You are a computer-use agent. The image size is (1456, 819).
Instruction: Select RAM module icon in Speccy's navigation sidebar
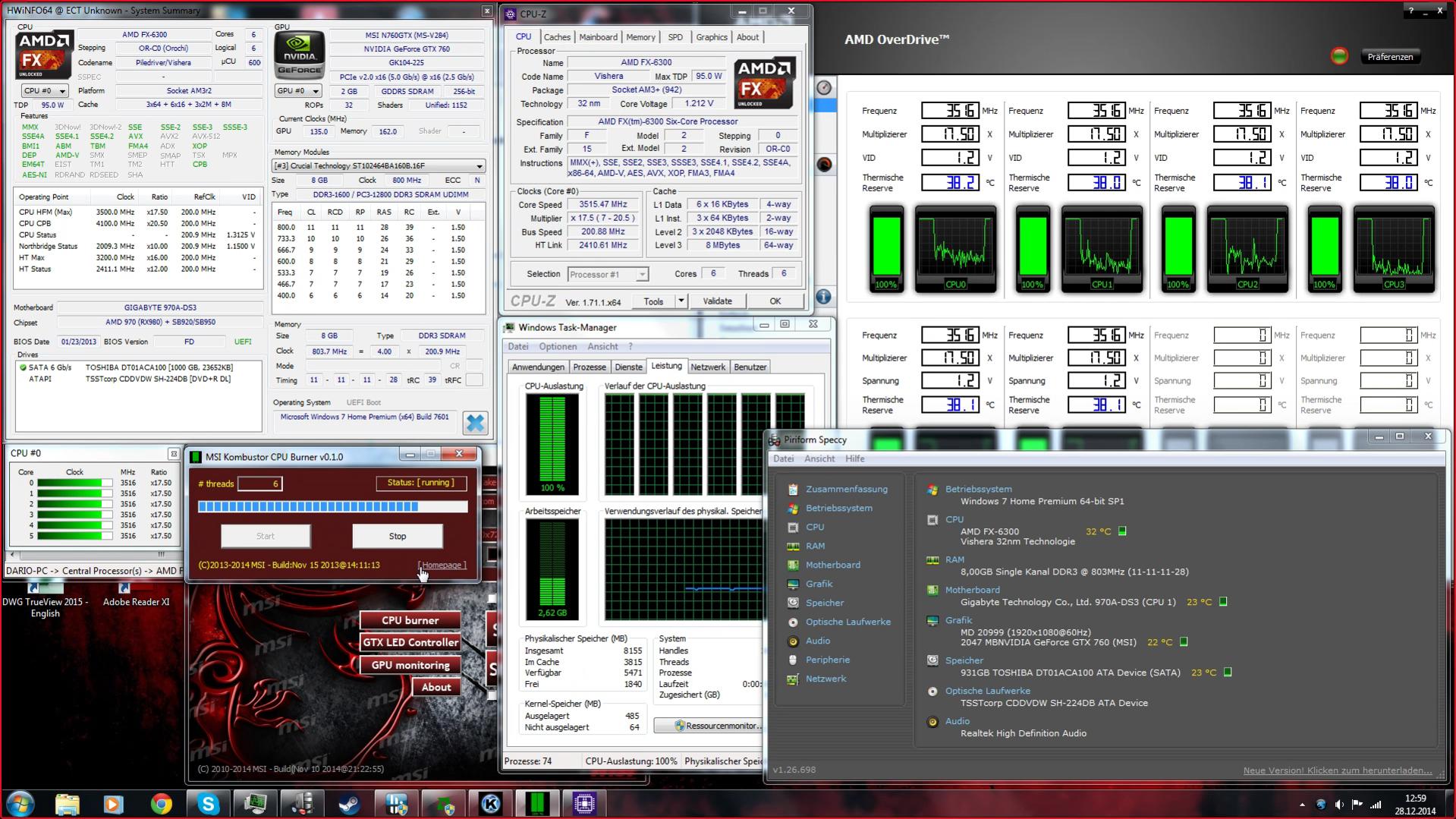[793, 547]
